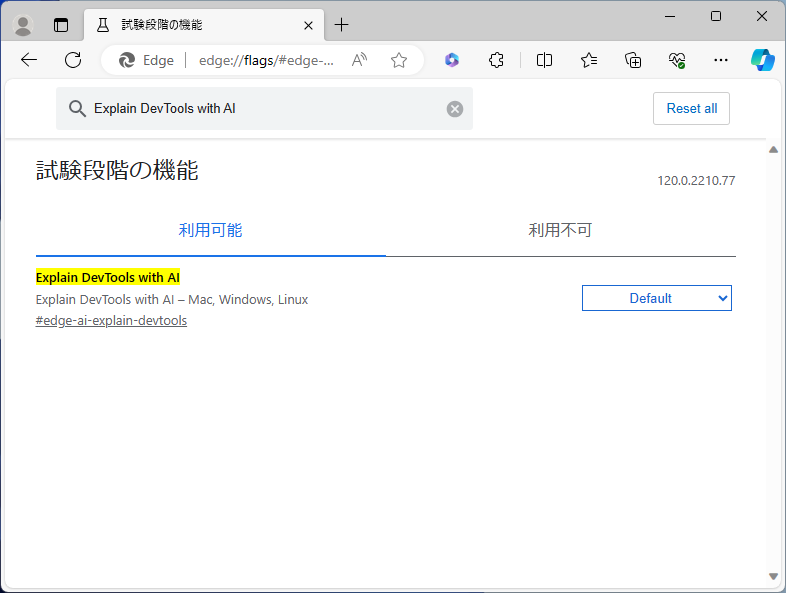Click the flags search magnifier icon

77,108
